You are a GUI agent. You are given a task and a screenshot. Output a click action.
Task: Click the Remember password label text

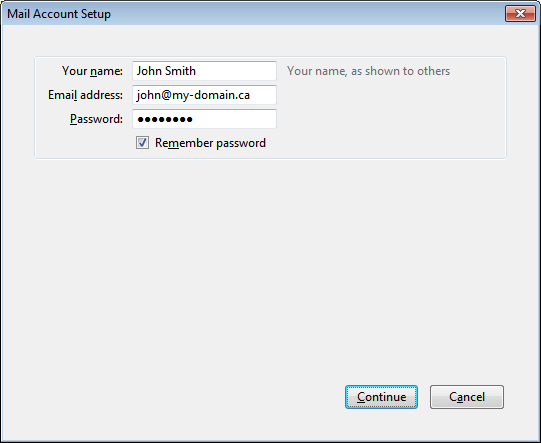pyautogui.click(x=210, y=143)
